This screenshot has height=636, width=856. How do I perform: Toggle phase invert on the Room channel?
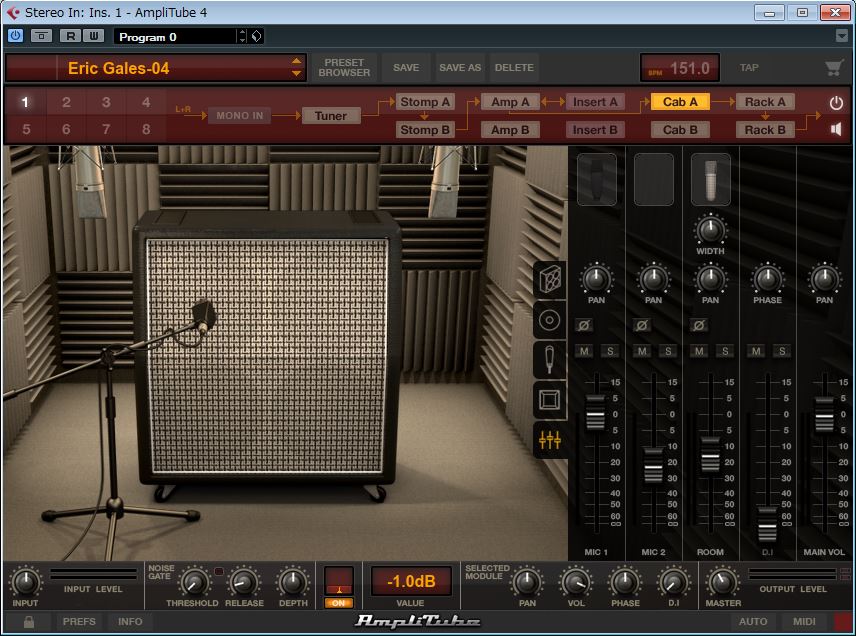click(x=699, y=325)
